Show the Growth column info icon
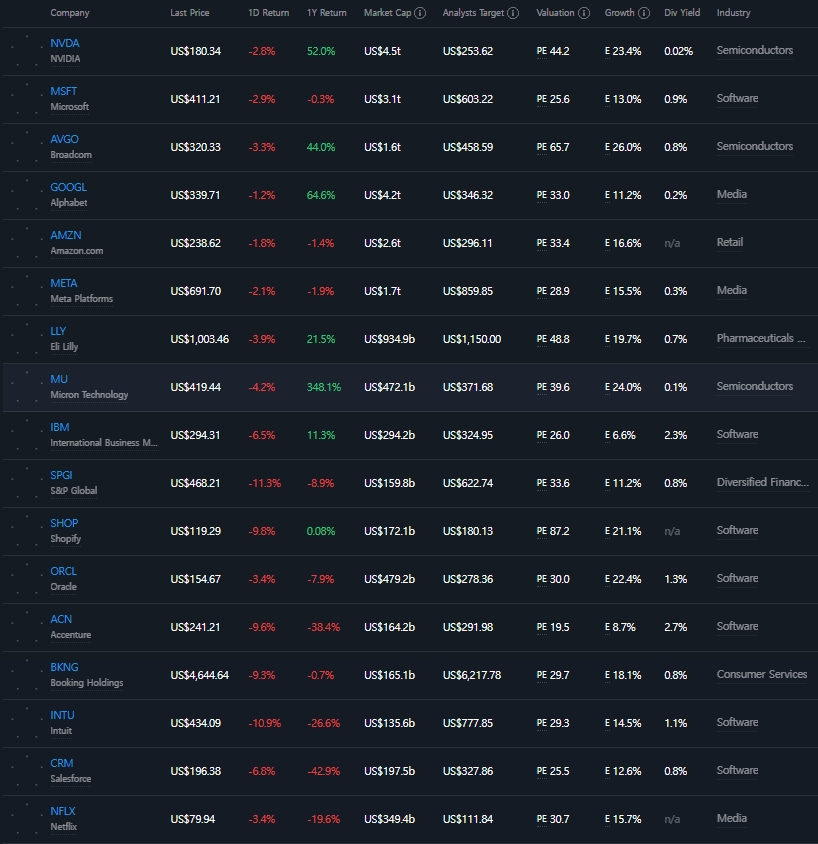This screenshot has height=844, width=818. coord(644,13)
